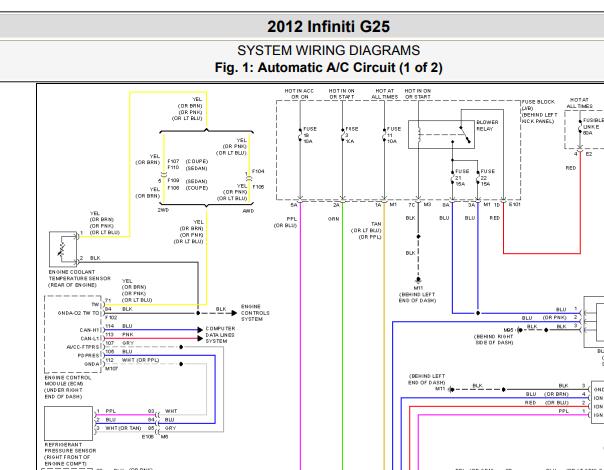Click the "PNK" wire label at pin 113
Image resolution: width=604 pixels, height=470 pixels.
(128, 334)
